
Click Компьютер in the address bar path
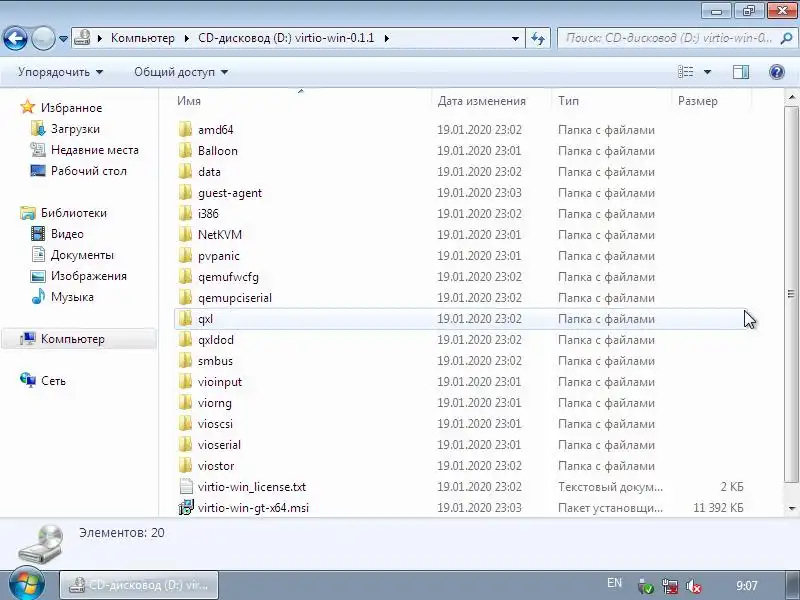(142, 38)
